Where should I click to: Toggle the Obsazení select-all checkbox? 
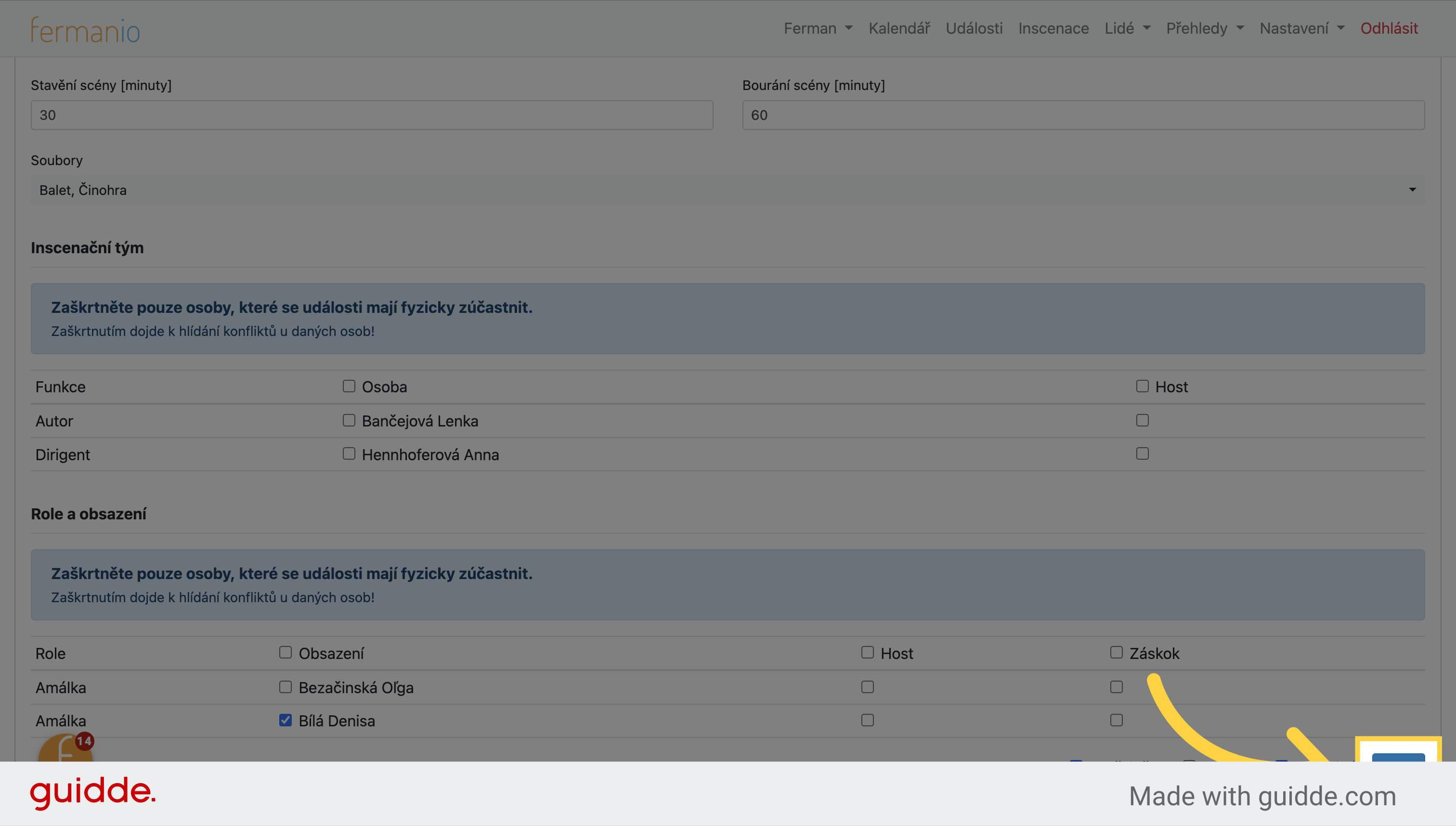(286, 652)
